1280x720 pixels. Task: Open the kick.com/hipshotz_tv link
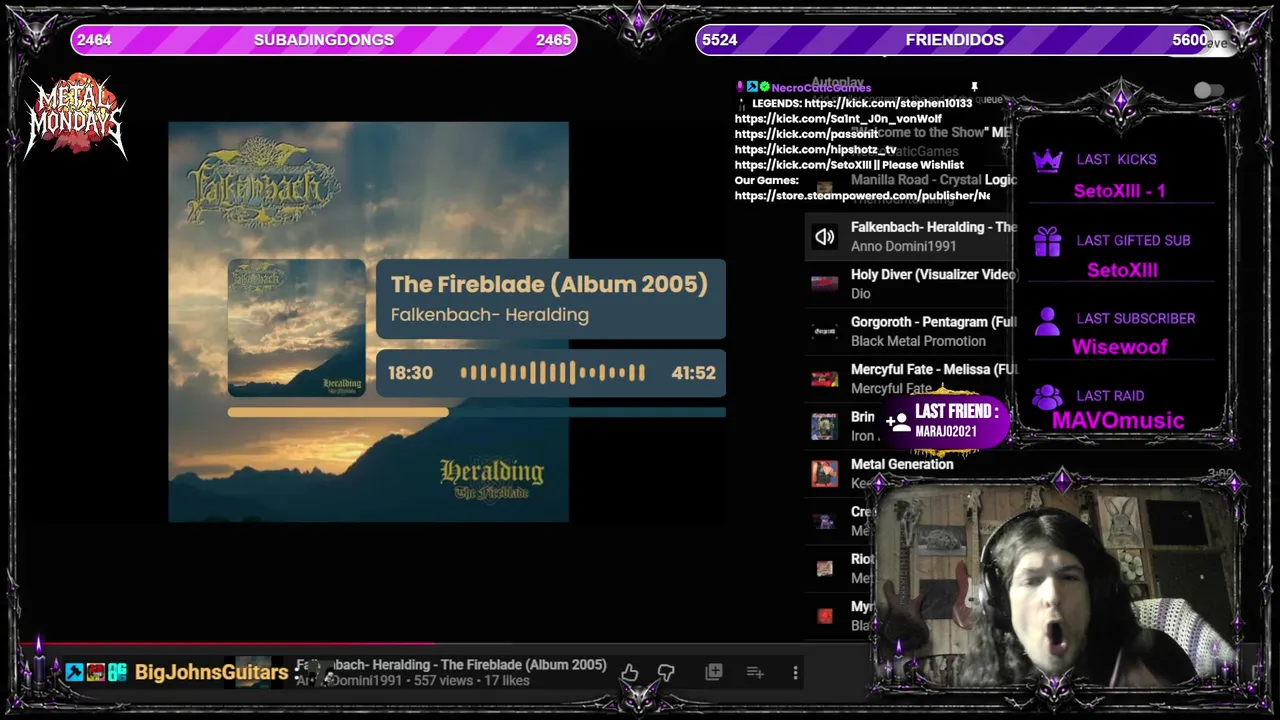815,149
